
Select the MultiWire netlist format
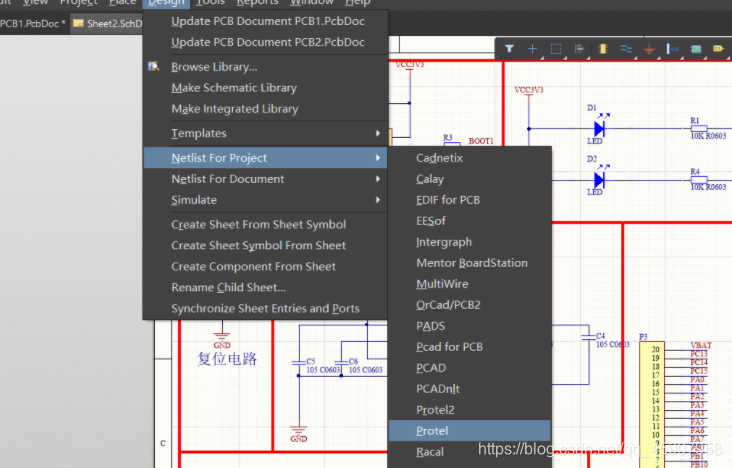[x=470, y=284]
